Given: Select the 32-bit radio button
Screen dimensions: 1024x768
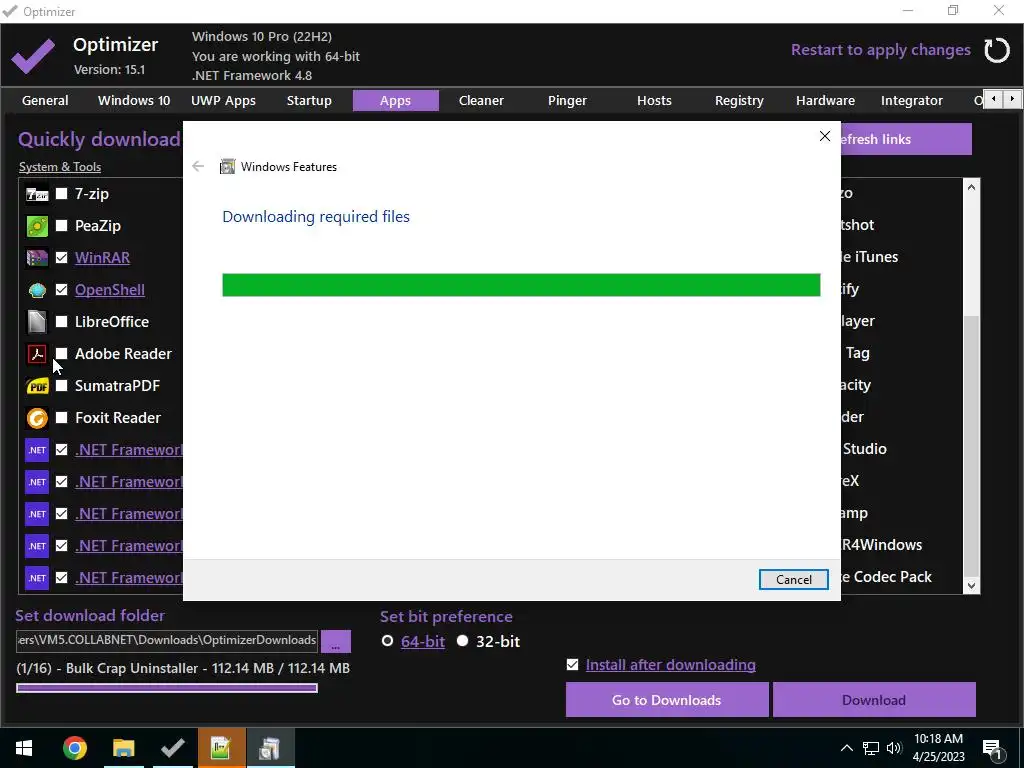Looking at the screenshot, I should point(462,641).
